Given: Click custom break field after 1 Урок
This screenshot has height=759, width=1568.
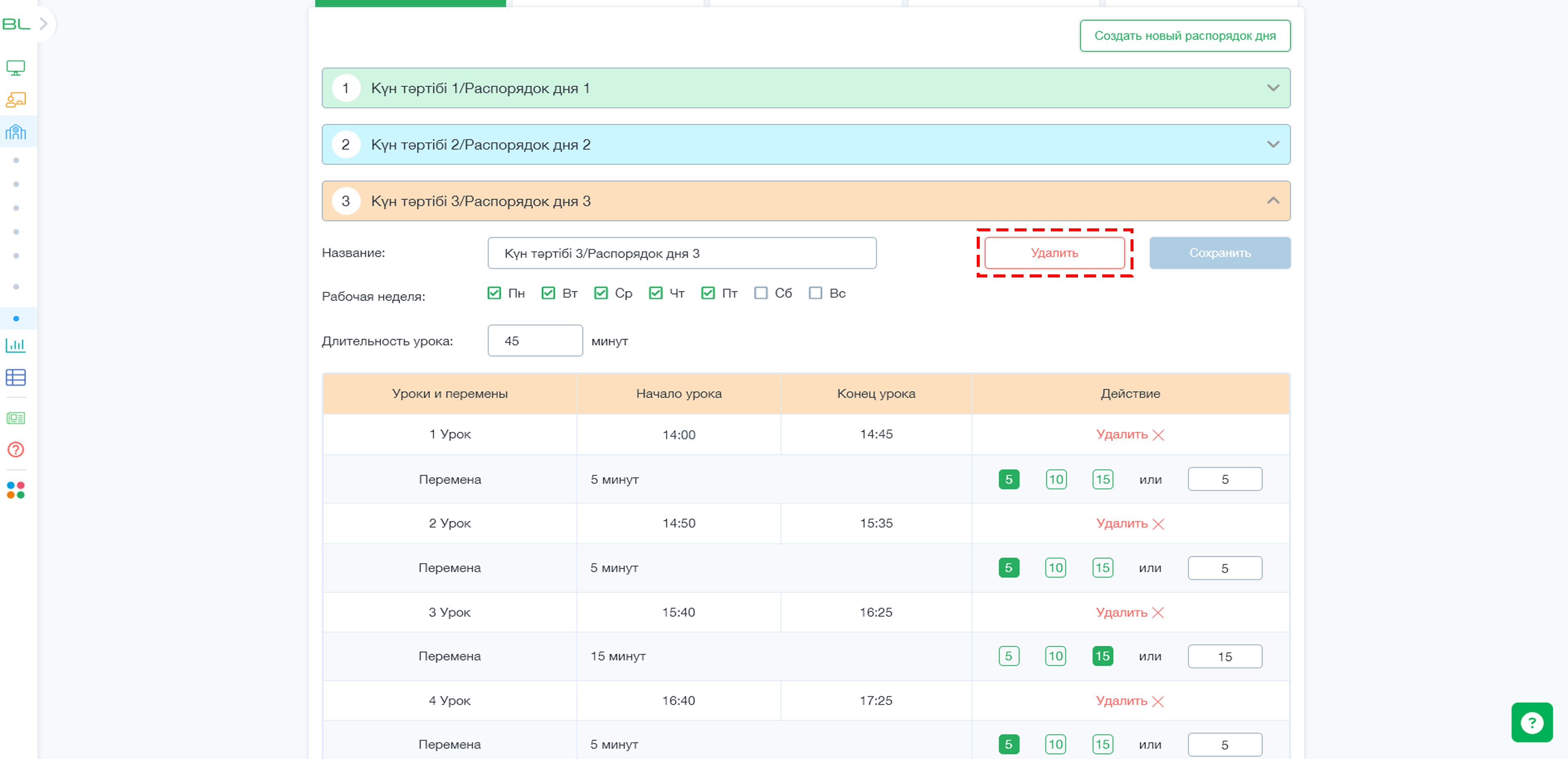Looking at the screenshot, I should point(1225,480).
